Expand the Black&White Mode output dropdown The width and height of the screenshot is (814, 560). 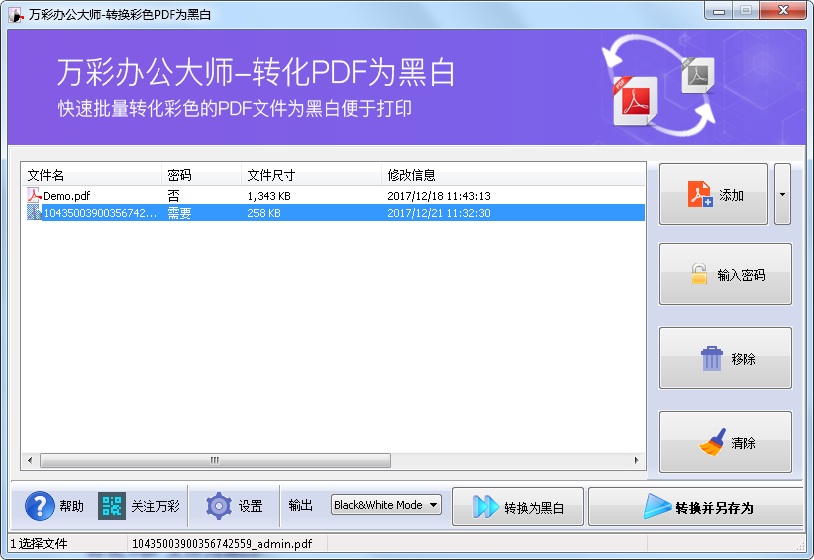pyautogui.click(x=386, y=505)
